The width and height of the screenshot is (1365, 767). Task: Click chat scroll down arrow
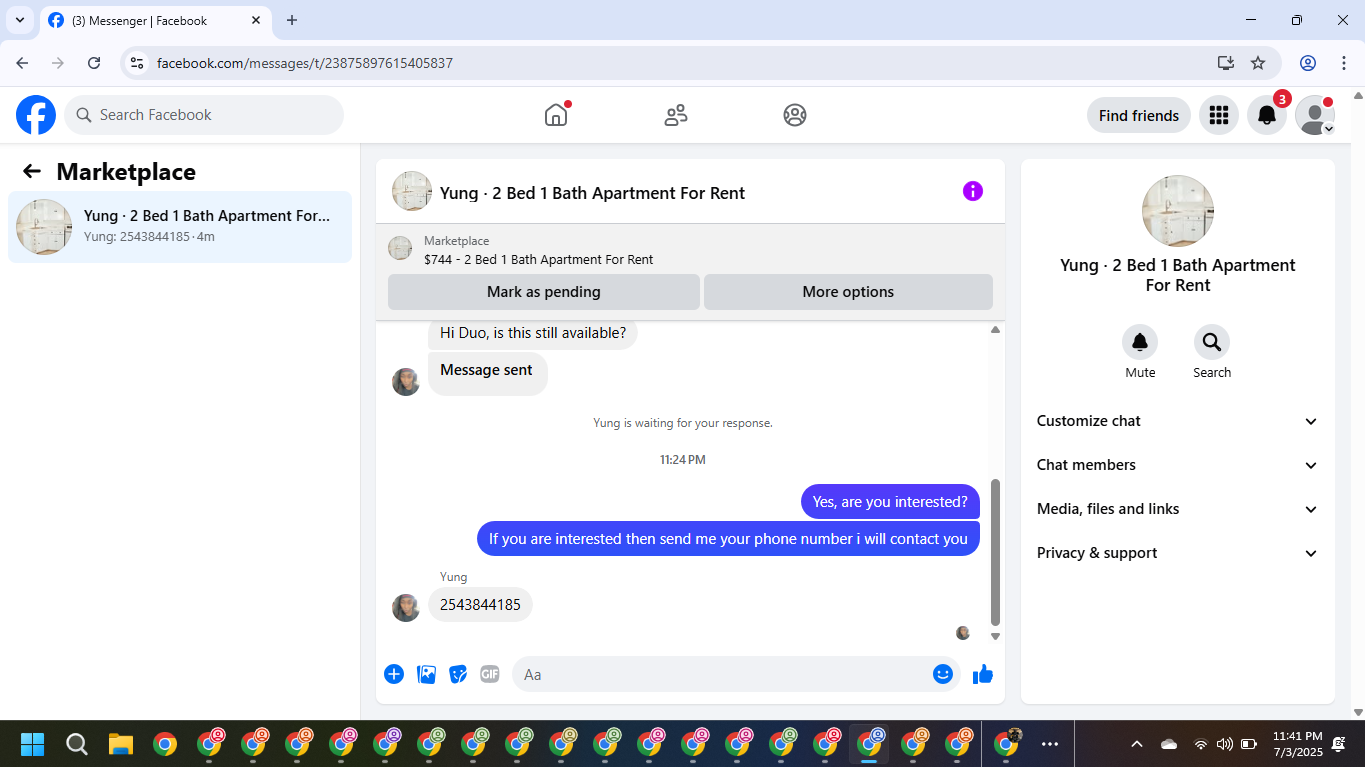pyautogui.click(x=995, y=636)
